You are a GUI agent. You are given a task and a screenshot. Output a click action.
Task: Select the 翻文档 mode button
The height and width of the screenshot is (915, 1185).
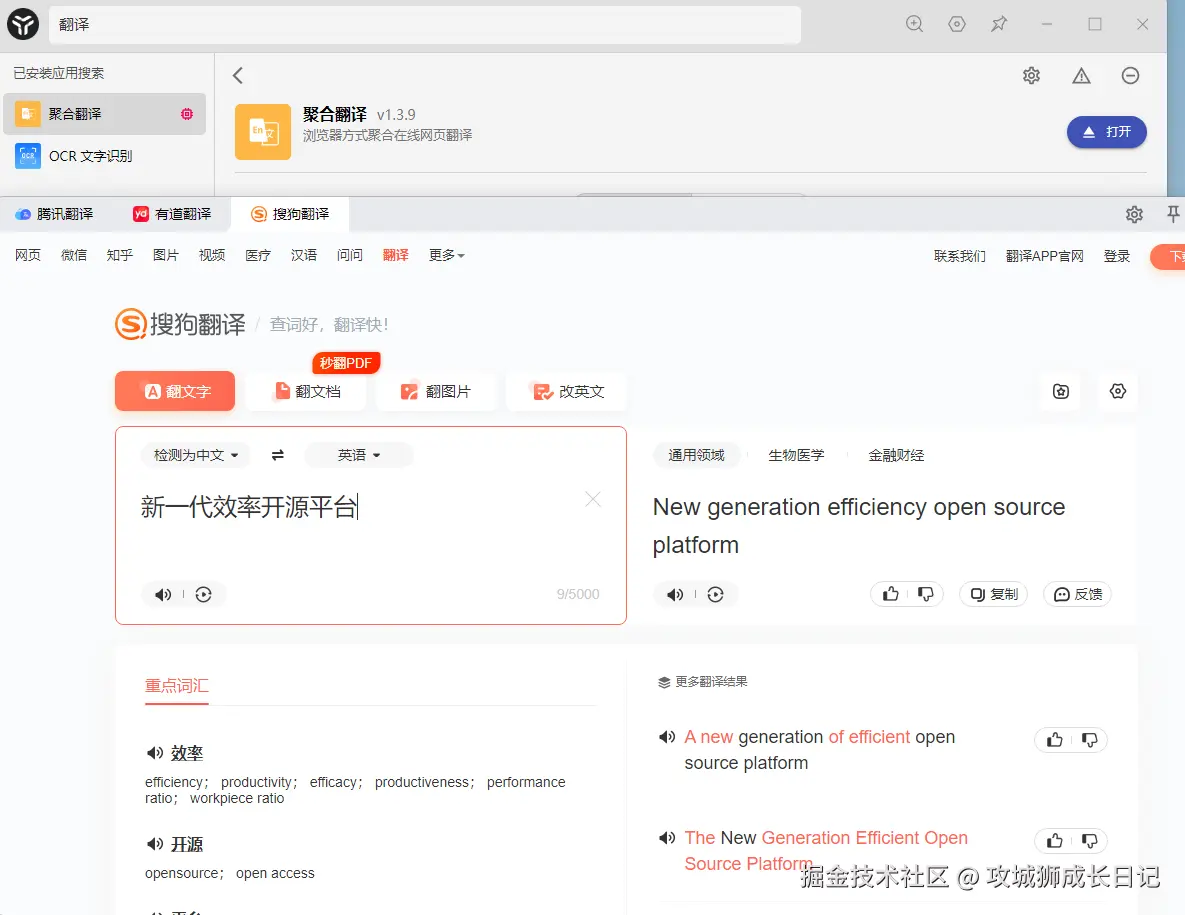coord(307,391)
